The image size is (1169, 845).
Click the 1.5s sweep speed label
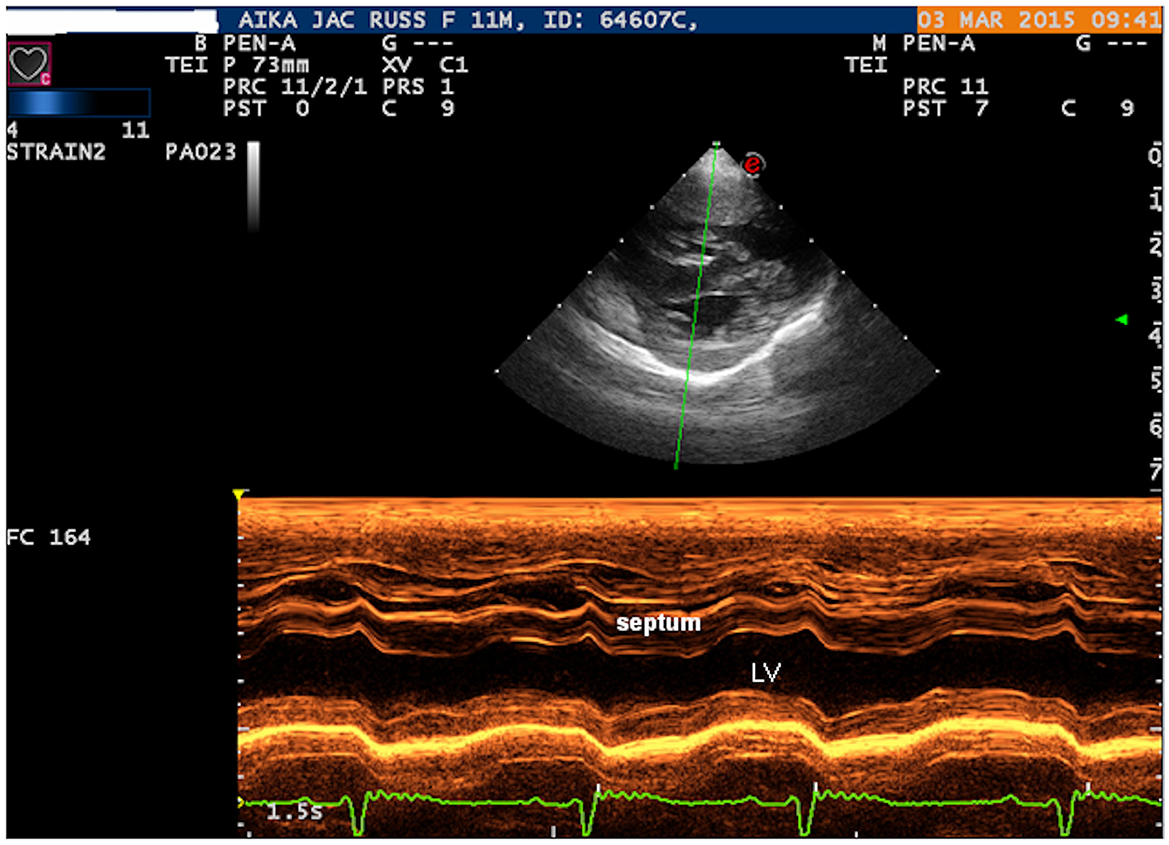(294, 812)
